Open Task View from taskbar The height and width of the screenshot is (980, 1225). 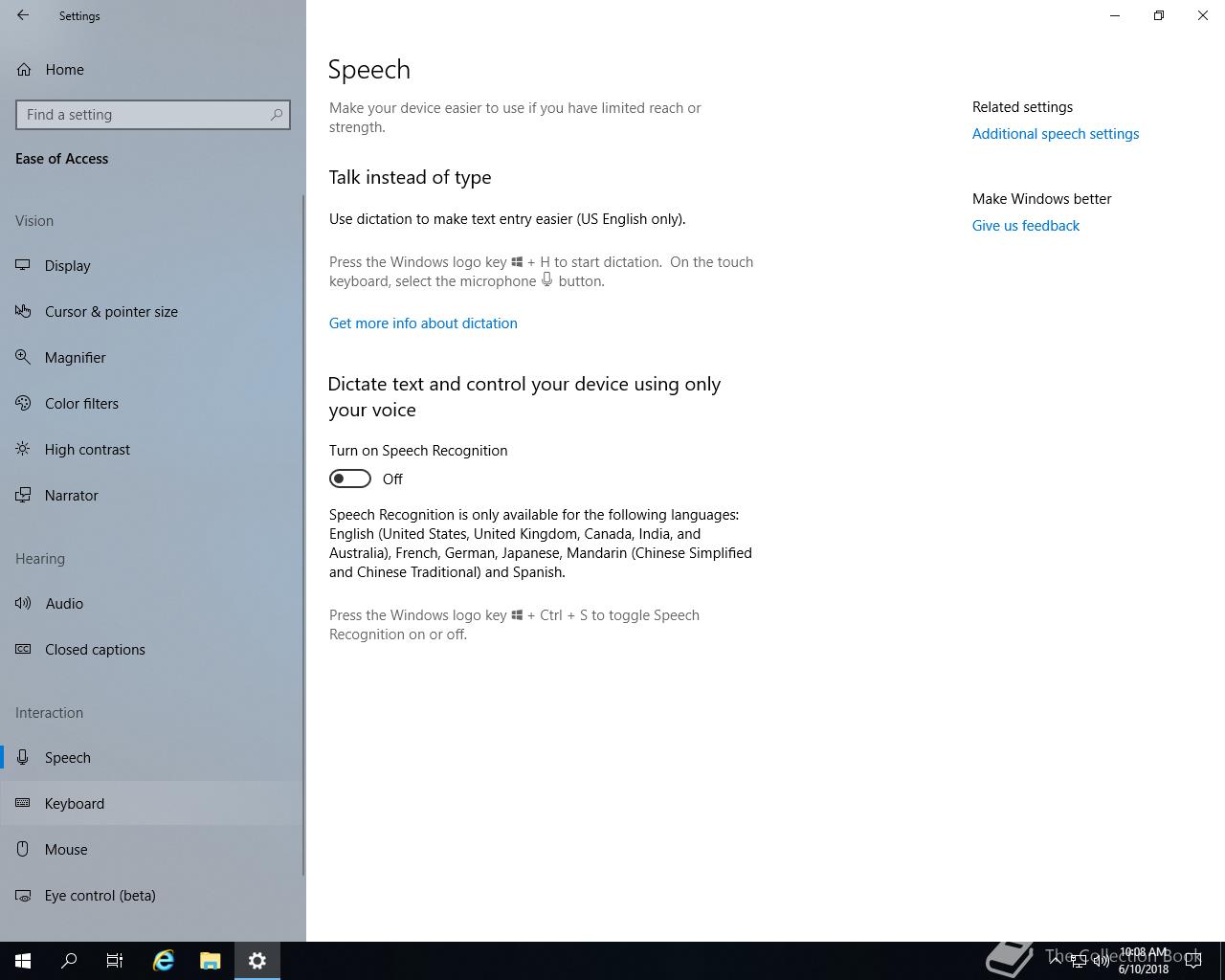click(115, 961)
